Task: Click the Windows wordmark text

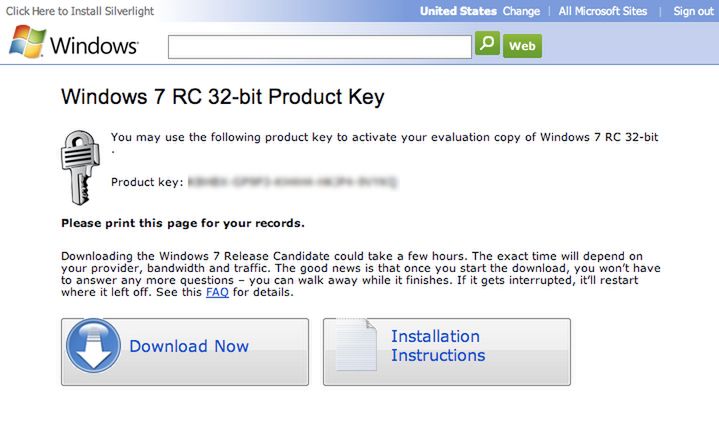Action: pyautogui.click(x=94, y=45)
